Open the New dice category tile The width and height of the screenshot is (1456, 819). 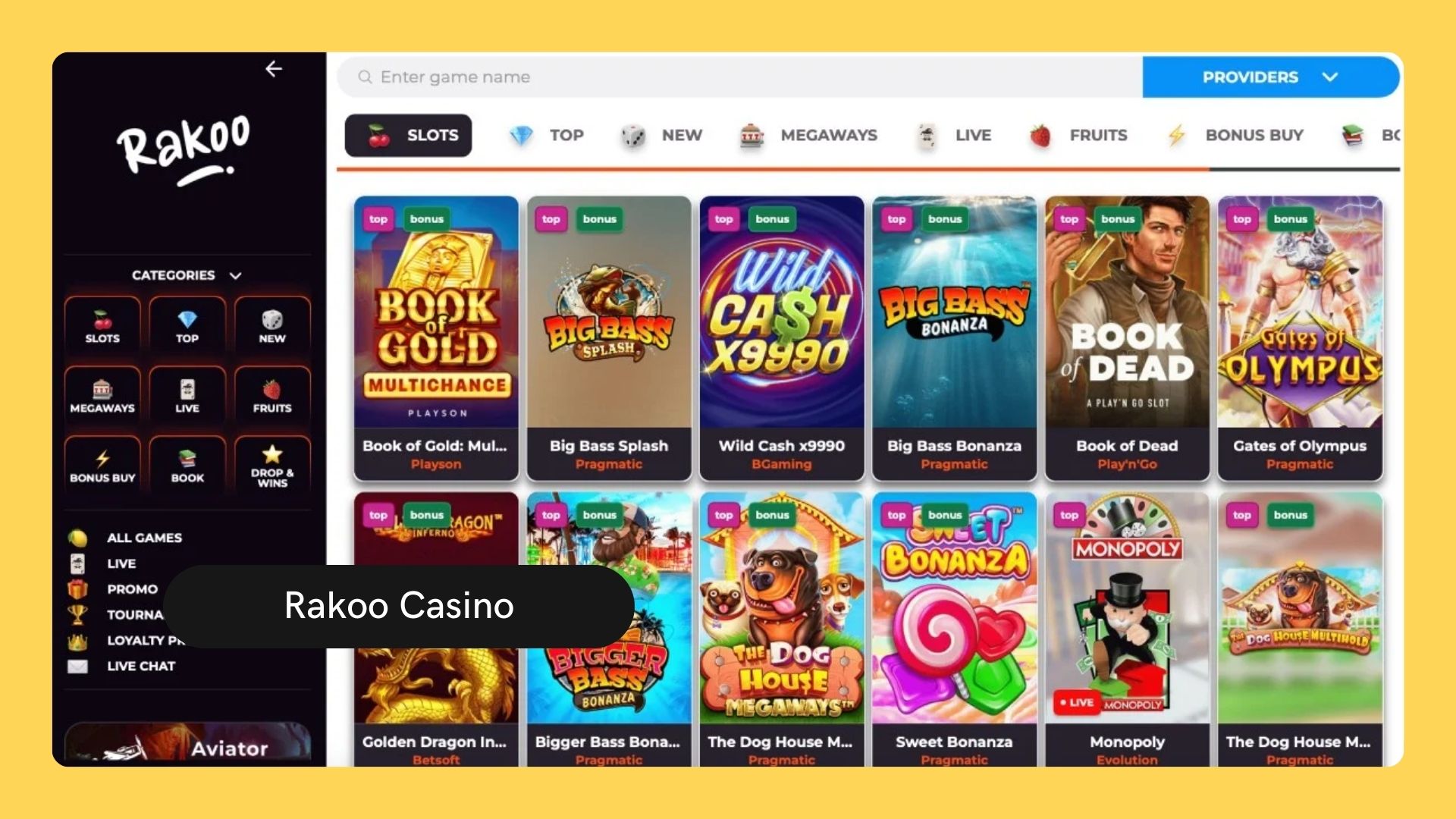pyautogui.click(x=272, y=325)
